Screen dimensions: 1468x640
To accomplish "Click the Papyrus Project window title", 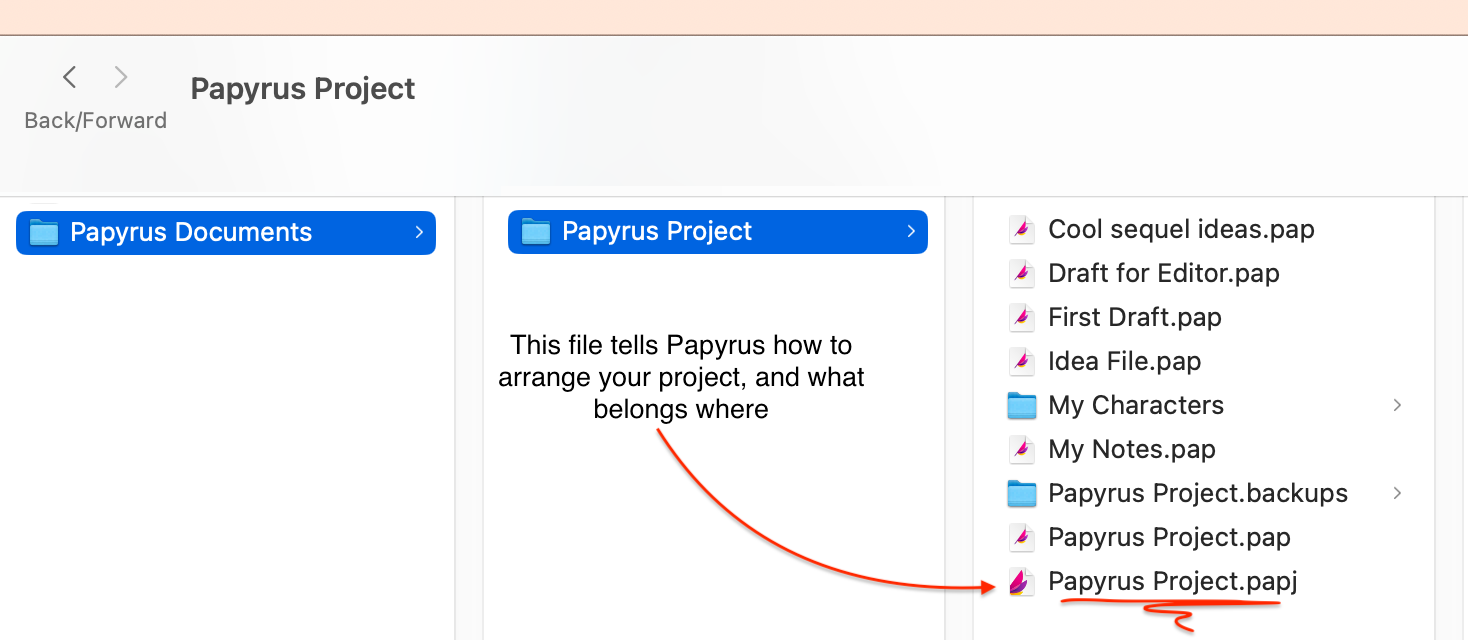I will 303,89.
